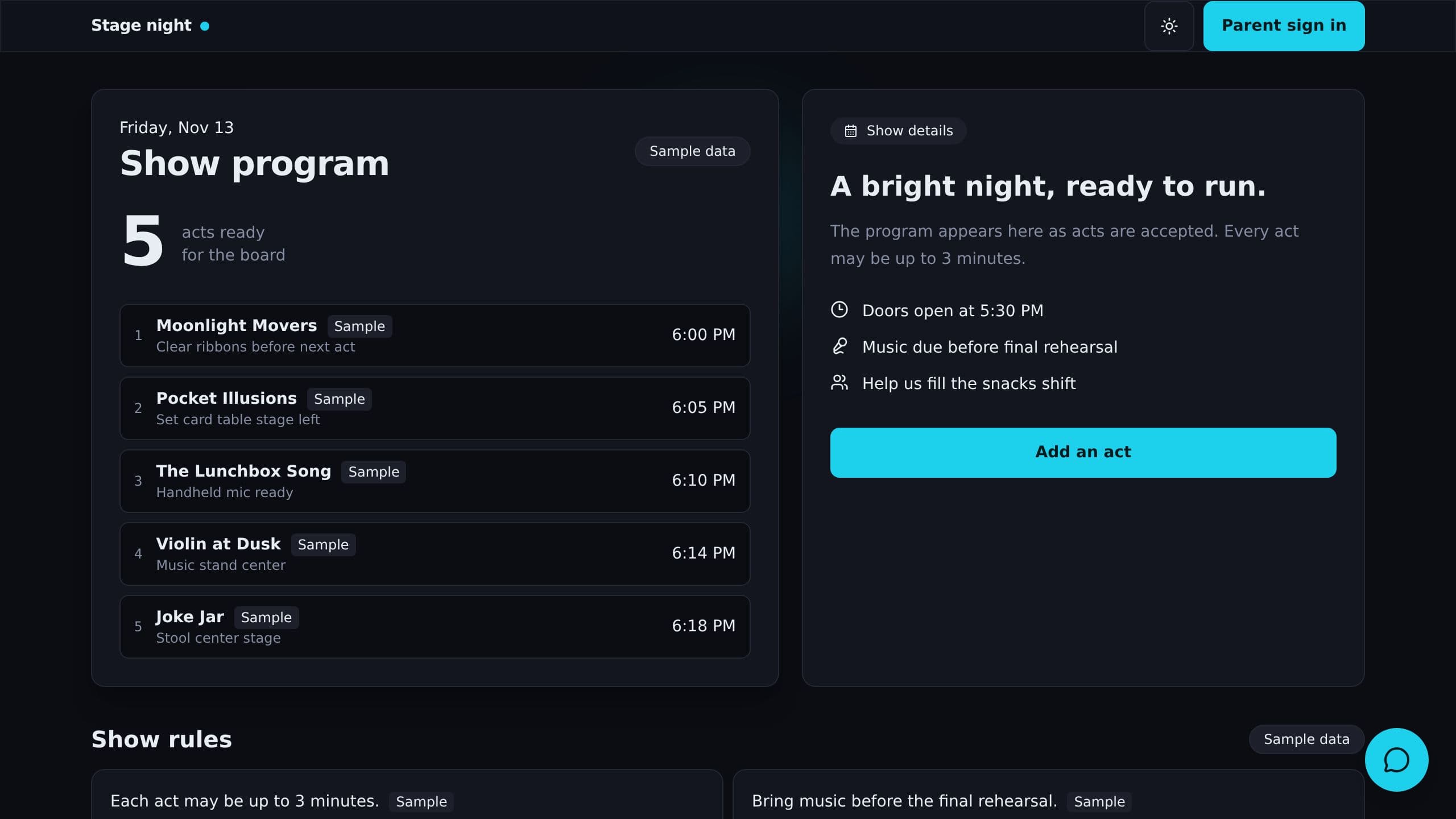Click rule 'Bring music before the final rehearsal.'
Viewport: 1456px width, 819px height.
[x=904, y=801]
